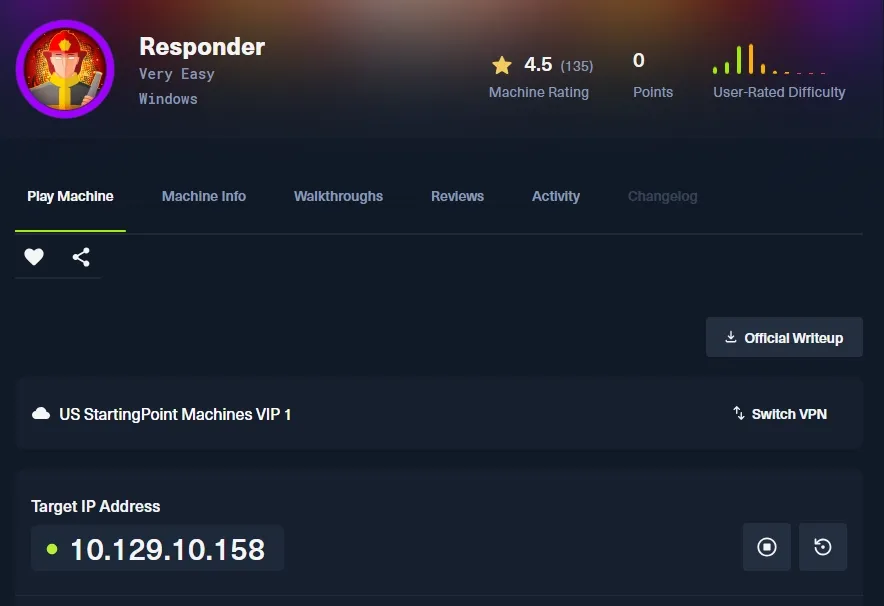Click the User-Rated Difficulty label
884x606 pixels.
(779, 92)
